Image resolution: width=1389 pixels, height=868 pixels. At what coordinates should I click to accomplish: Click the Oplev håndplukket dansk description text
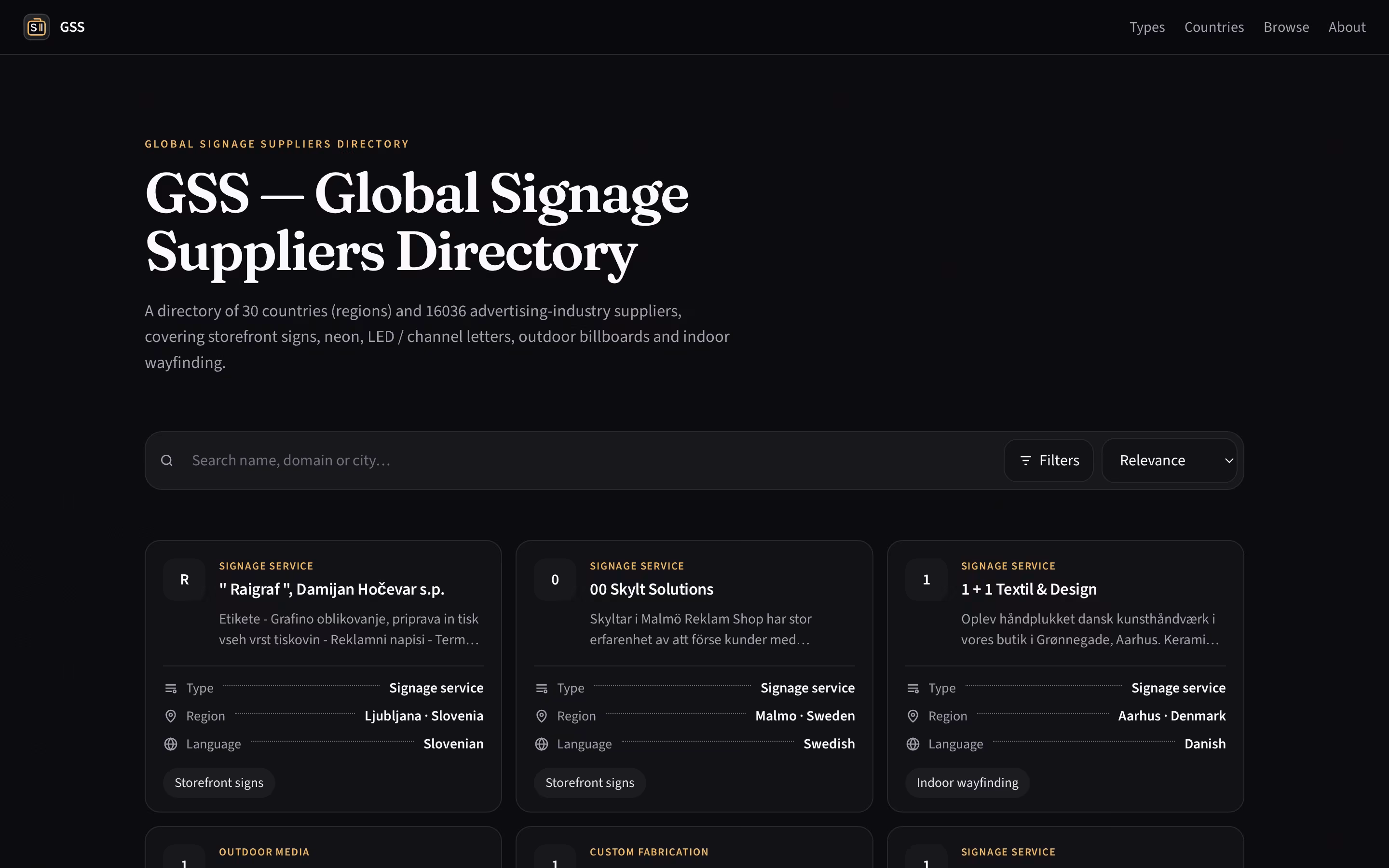click(x=1090, y=629)
